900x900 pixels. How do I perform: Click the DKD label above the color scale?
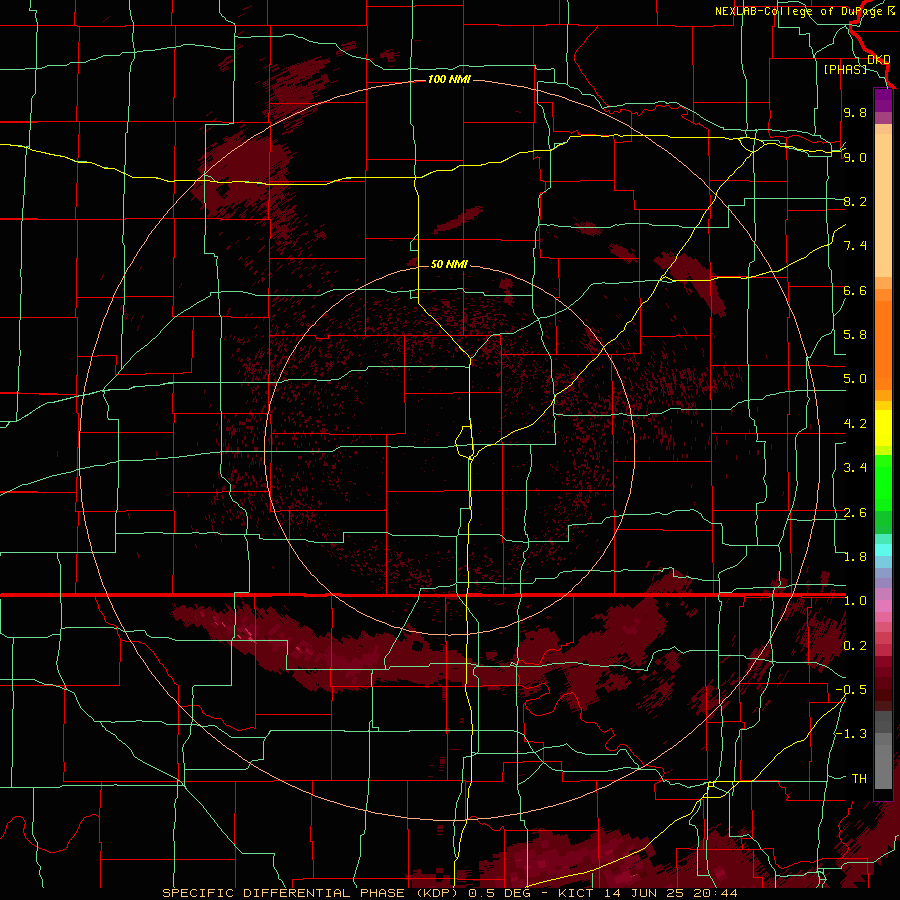pyautogui.click(x=879, y=59)
